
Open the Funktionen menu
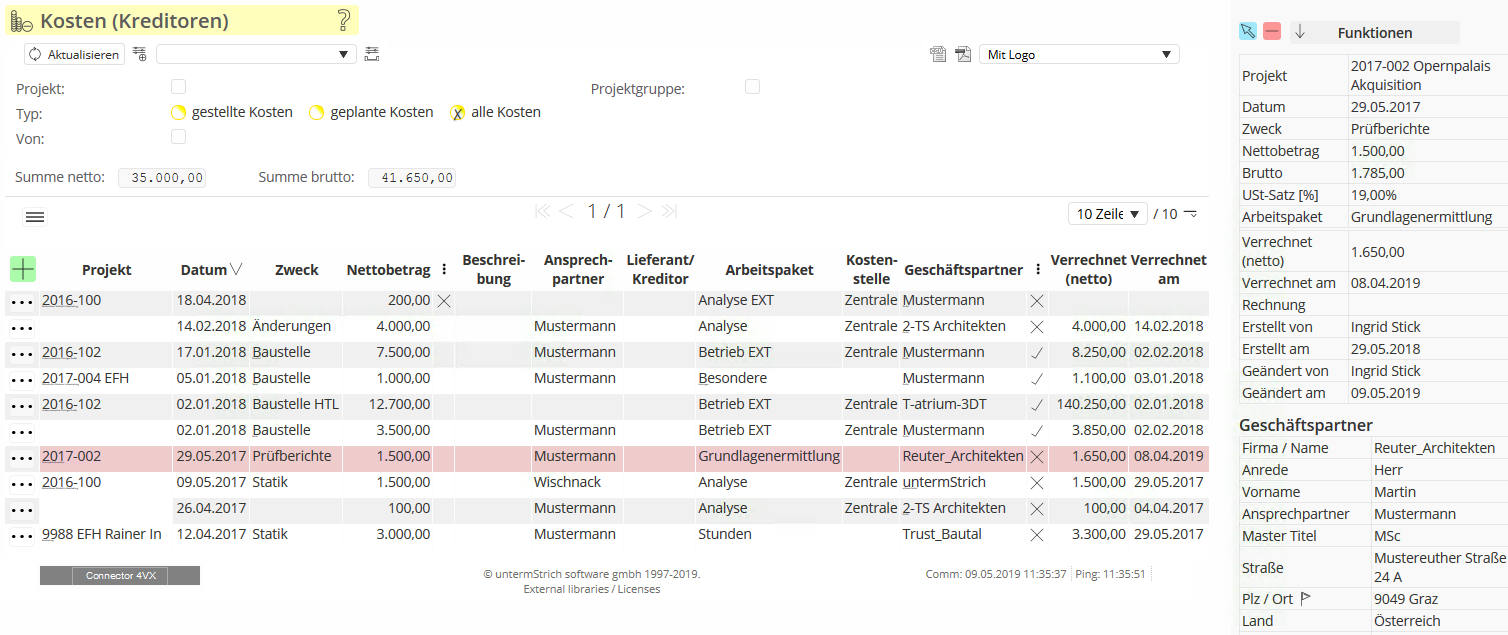click(1374, 33)
